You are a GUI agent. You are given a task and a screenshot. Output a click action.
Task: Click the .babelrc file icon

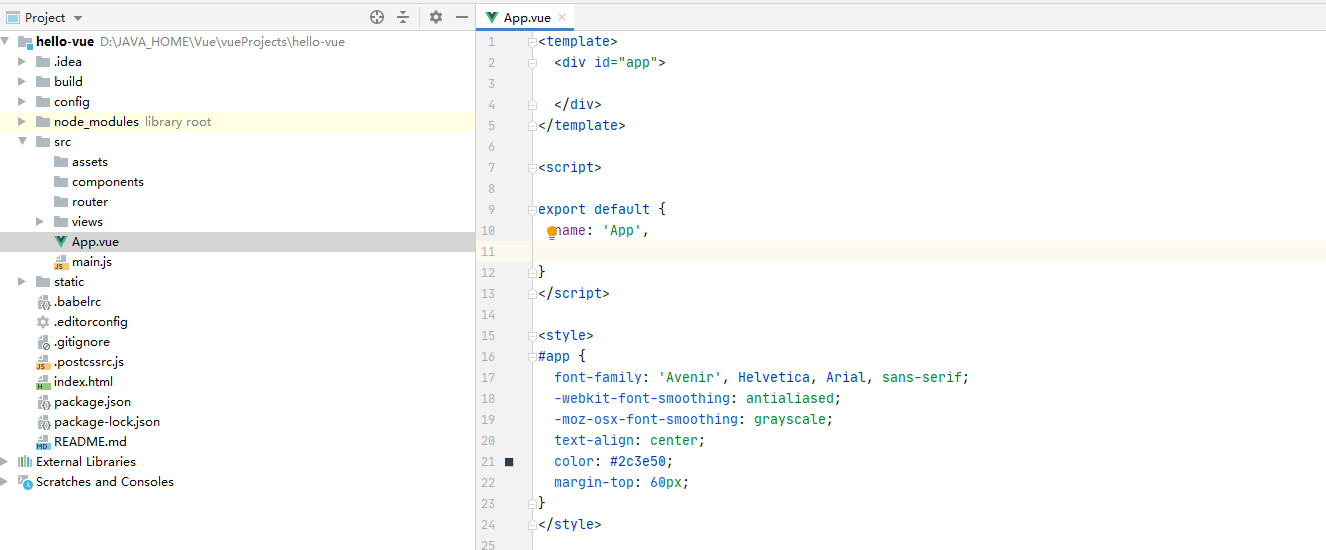pyautogui.click(x=43, y=302)
